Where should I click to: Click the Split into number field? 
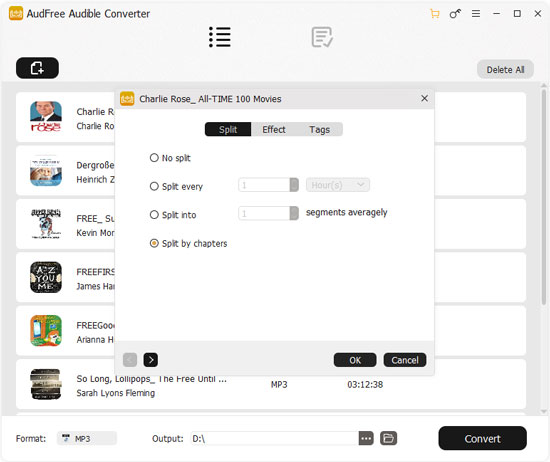pos(264,213)
